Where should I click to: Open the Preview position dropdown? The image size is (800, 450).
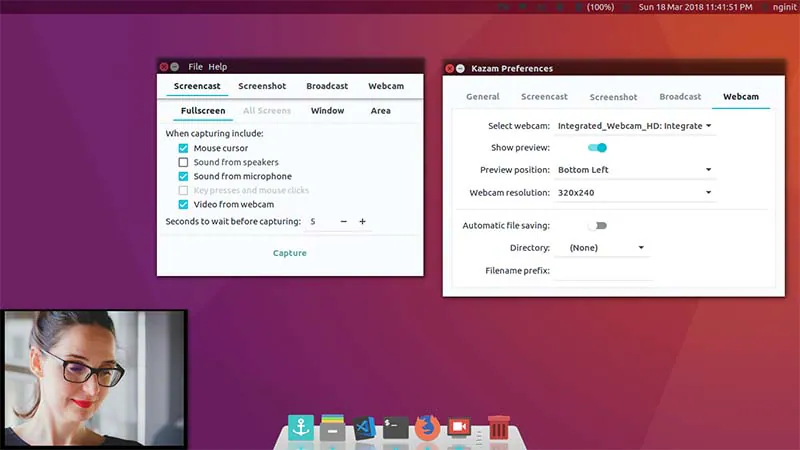tap(635, 169)
